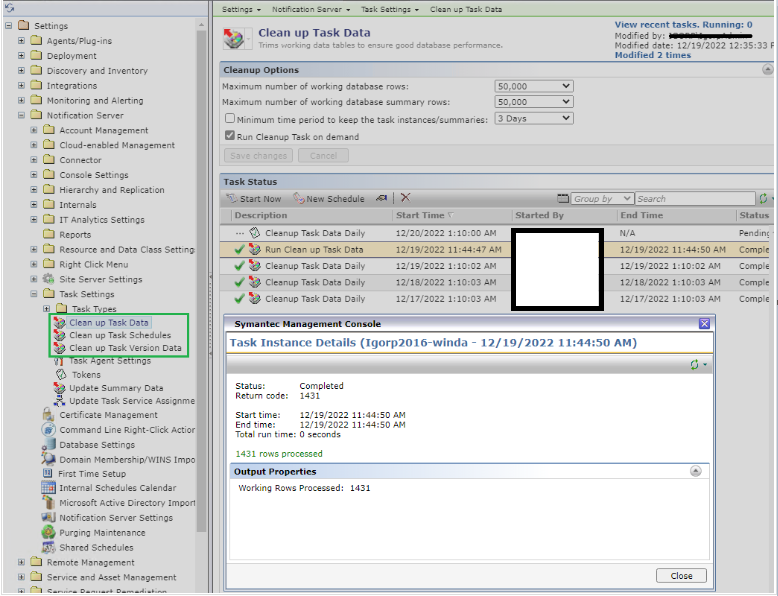Open the working database rows dropdown
778x596 pixels.
(x=534, y=87)
